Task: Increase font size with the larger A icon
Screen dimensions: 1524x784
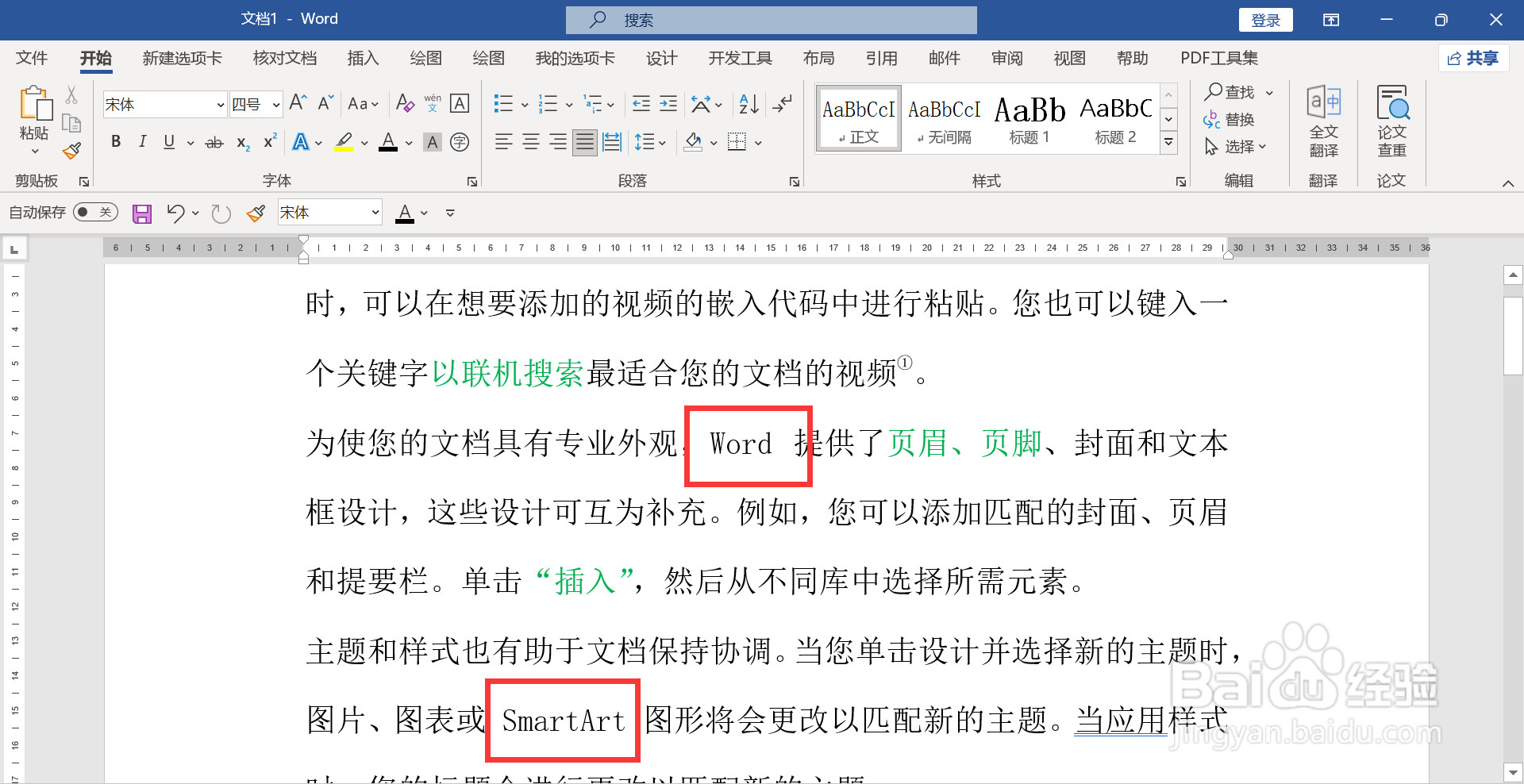Action: tap(298, 103)
